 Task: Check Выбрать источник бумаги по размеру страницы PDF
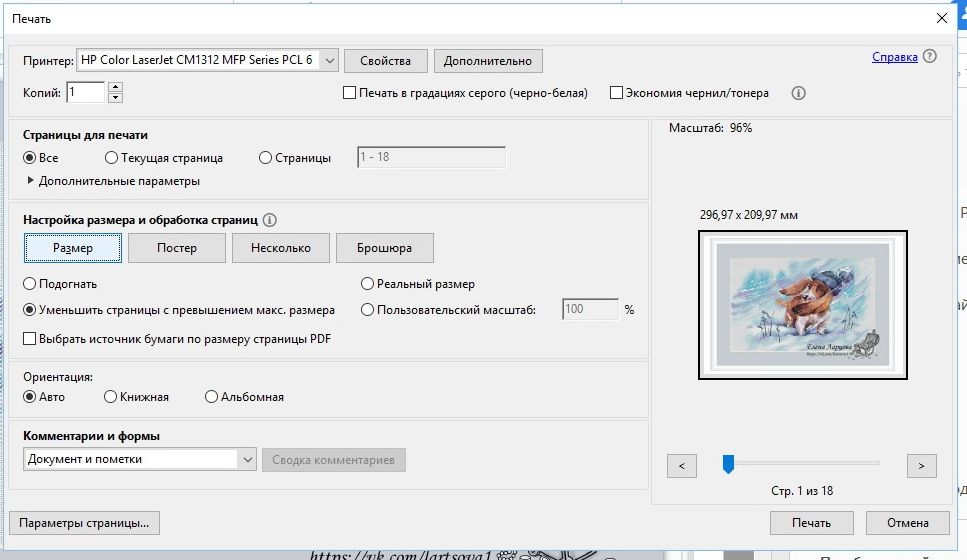30,339
